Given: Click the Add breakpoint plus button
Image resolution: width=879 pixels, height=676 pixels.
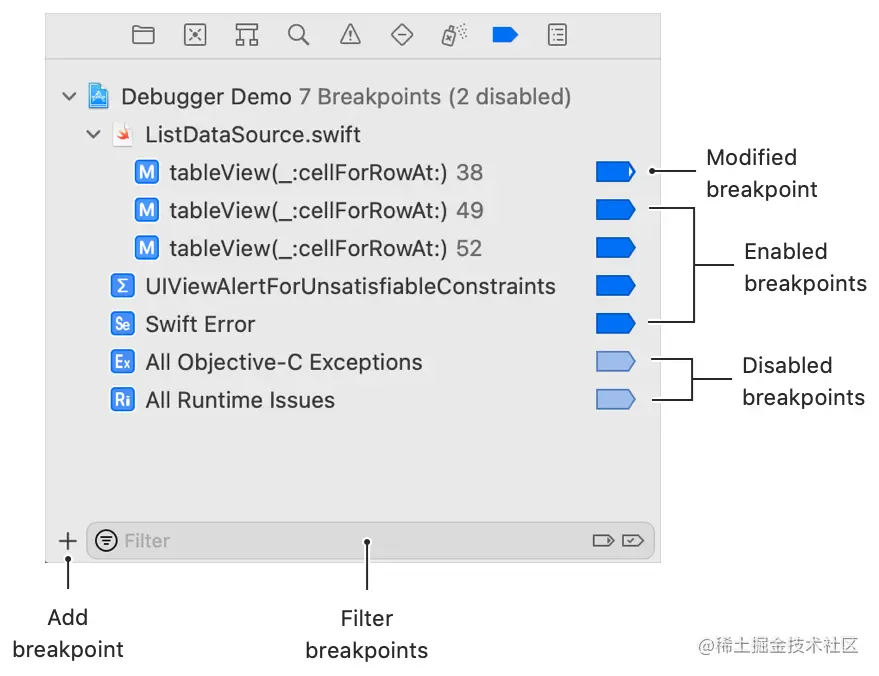Looking at the screenshot, I should tap(67, 541).
